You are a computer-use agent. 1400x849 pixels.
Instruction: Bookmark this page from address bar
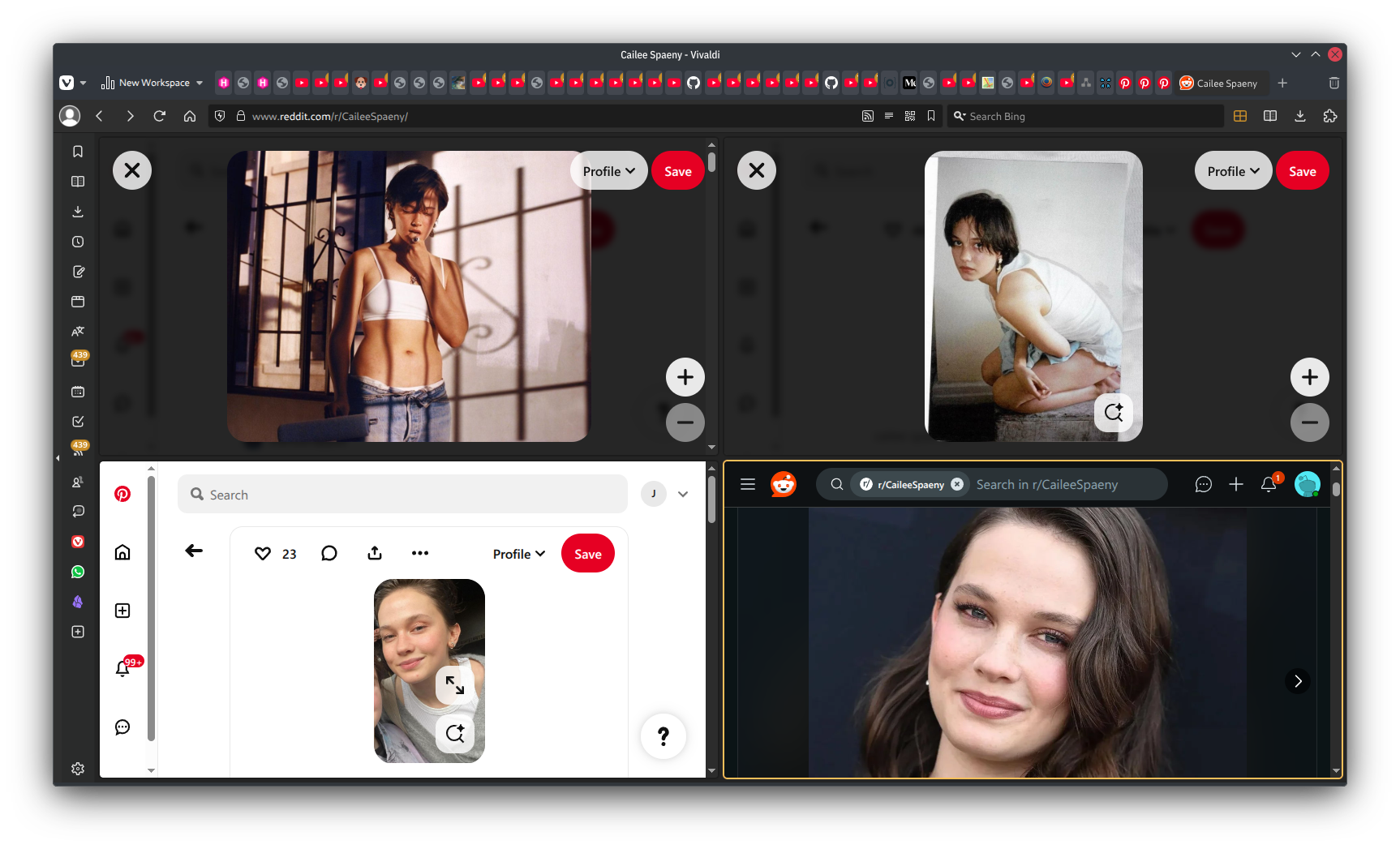click(931, 116)
